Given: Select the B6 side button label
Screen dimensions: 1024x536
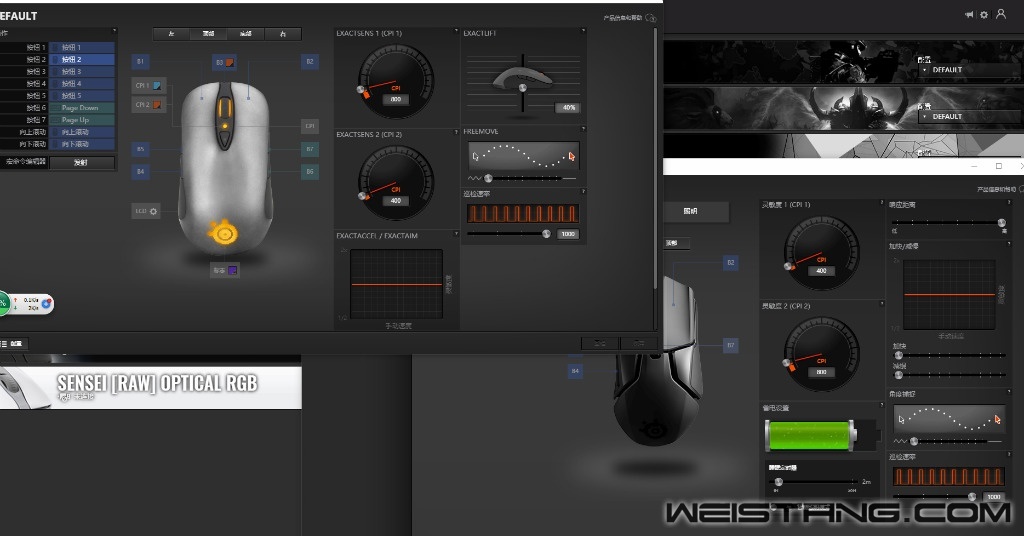Looking at the screenshot, I should coord(310,172).
